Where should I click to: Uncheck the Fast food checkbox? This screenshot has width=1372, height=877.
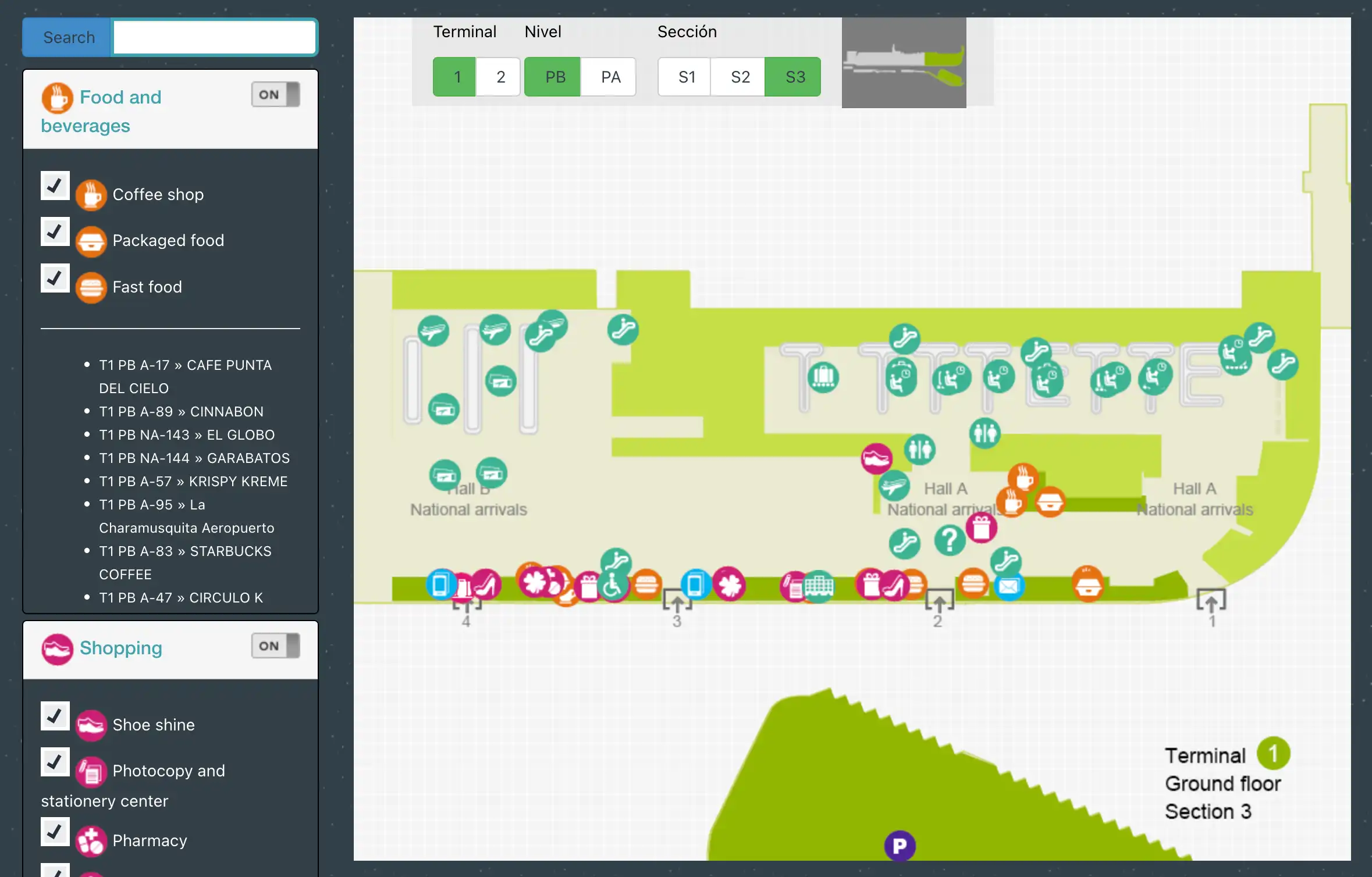(55, 279)
